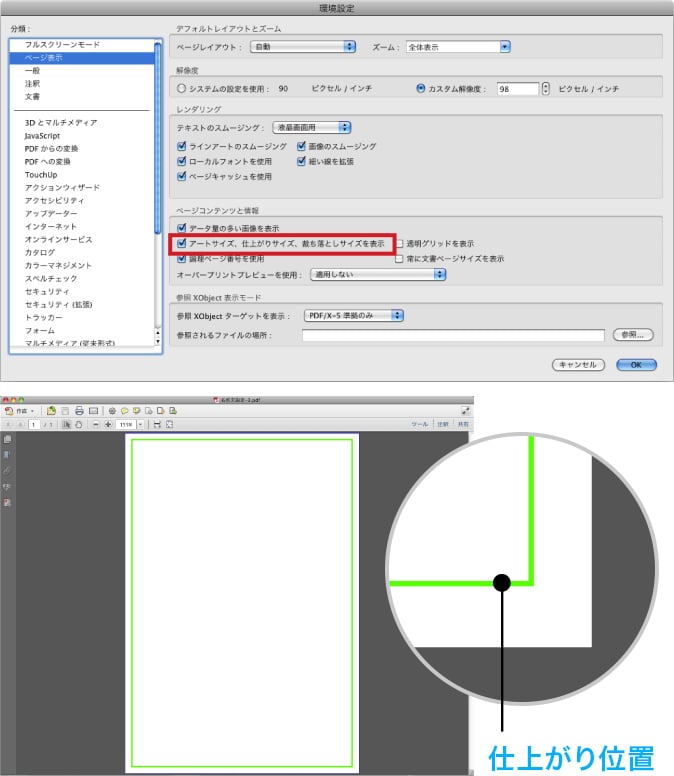Open the ツール pane tab
The width and height of the screenshot is (674, 776).
(x=420, y=424)
